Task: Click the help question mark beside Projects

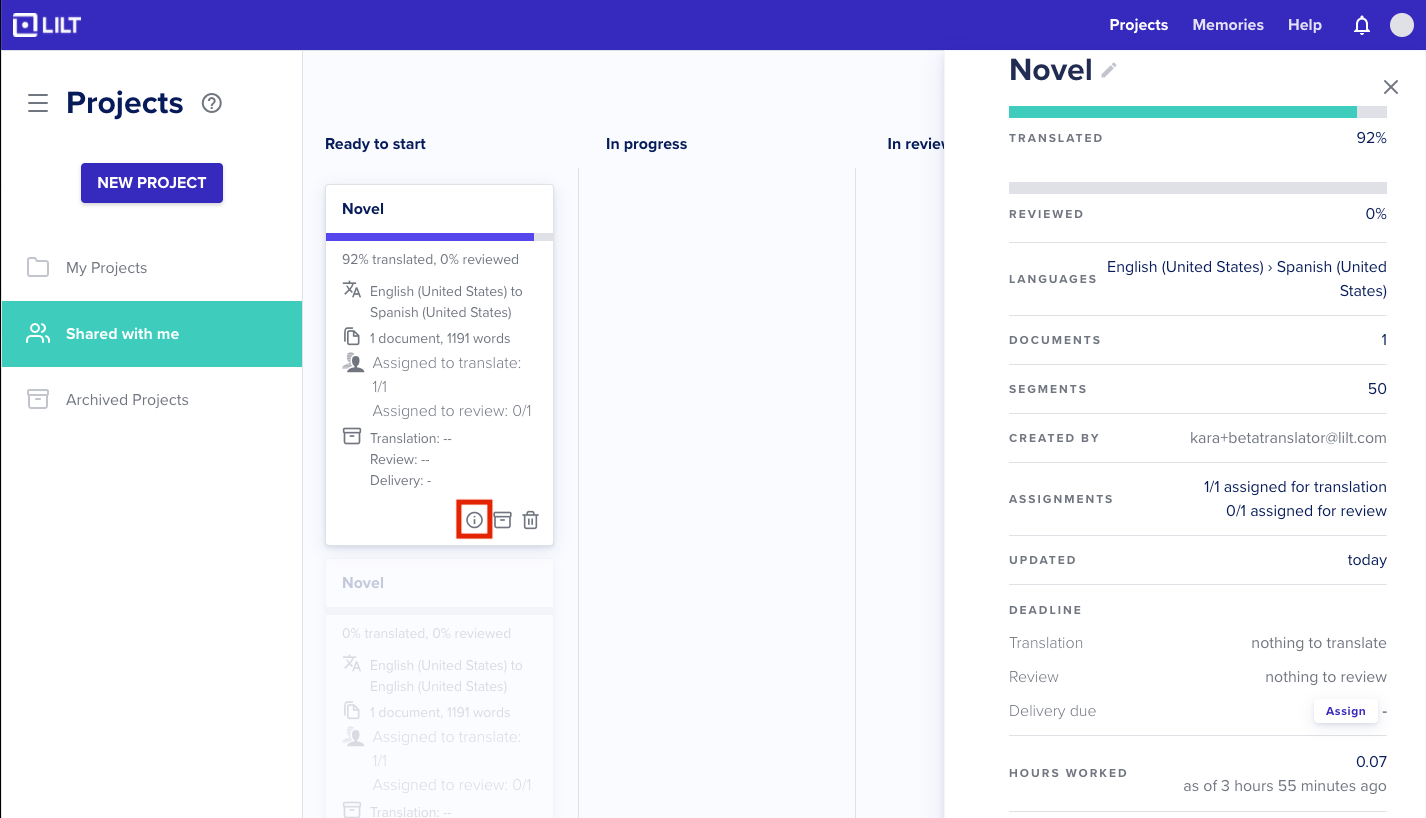Action: 211,103
